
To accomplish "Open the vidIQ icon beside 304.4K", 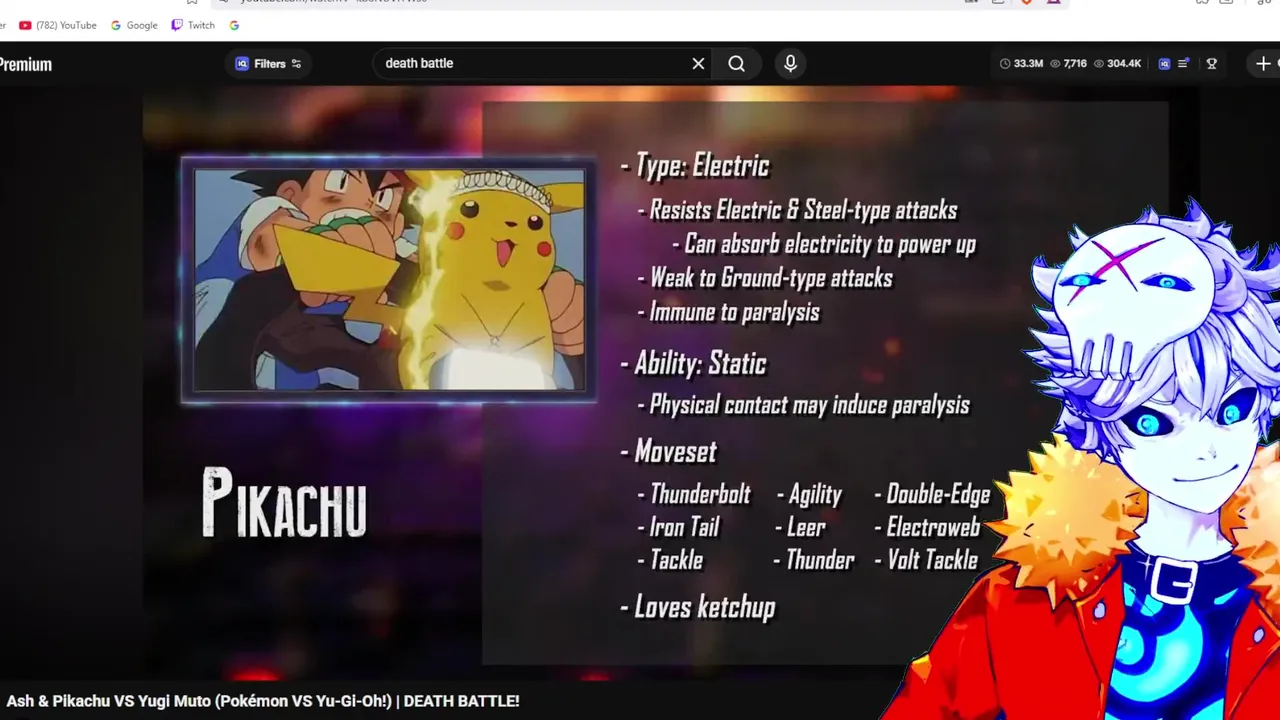I will pyautogui.click(x=1164, y=64).
